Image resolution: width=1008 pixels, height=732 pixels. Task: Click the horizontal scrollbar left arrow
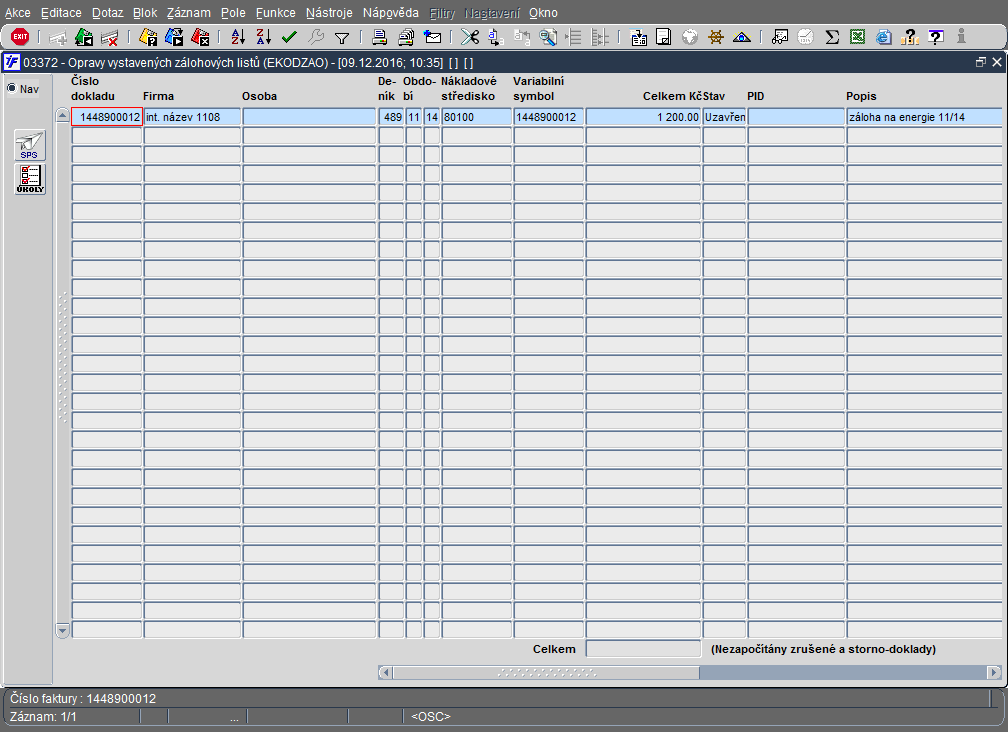(x=385, y=672)
